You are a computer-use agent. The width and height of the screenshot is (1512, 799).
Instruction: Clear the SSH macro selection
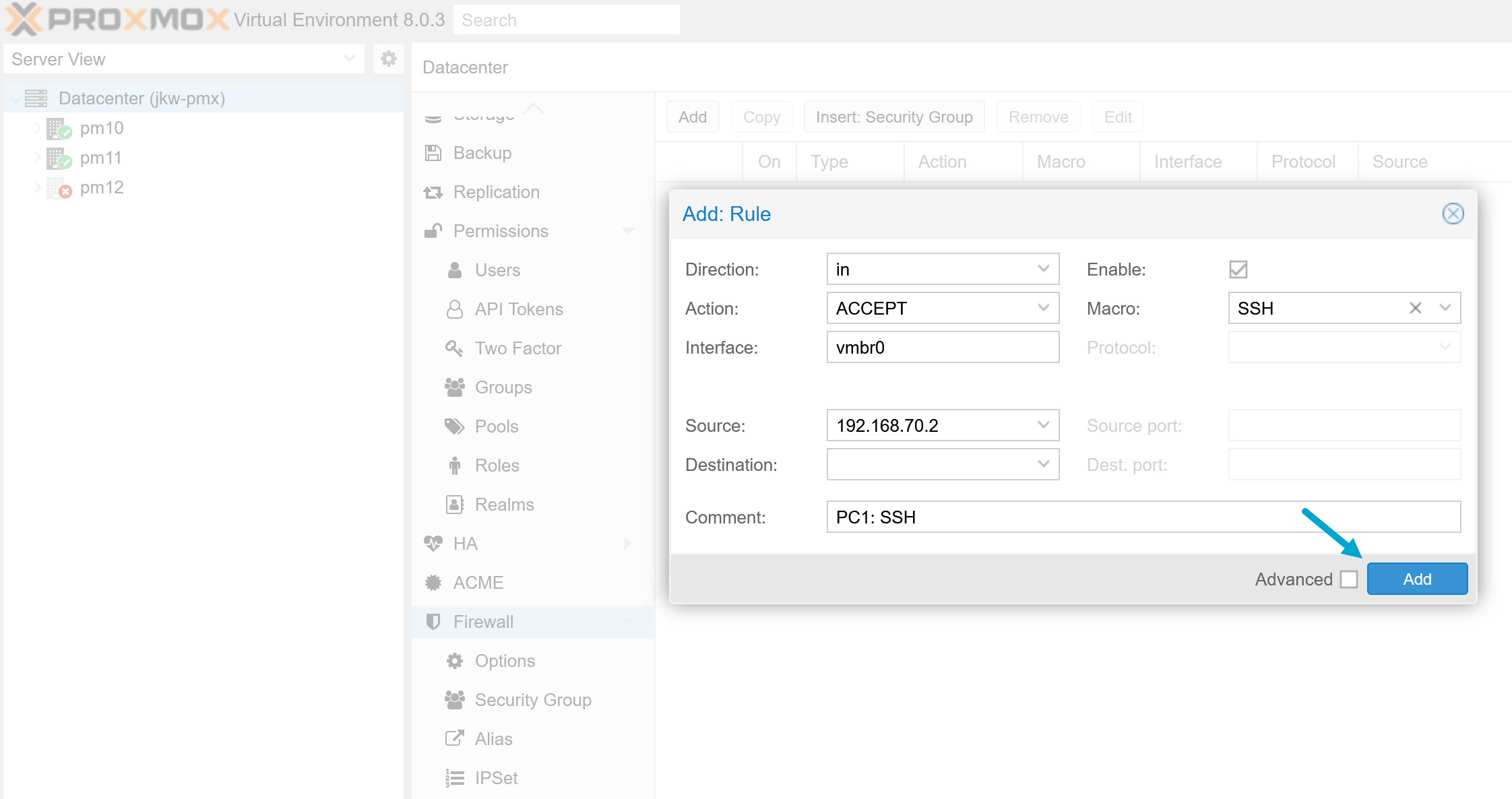[1415, 308]
